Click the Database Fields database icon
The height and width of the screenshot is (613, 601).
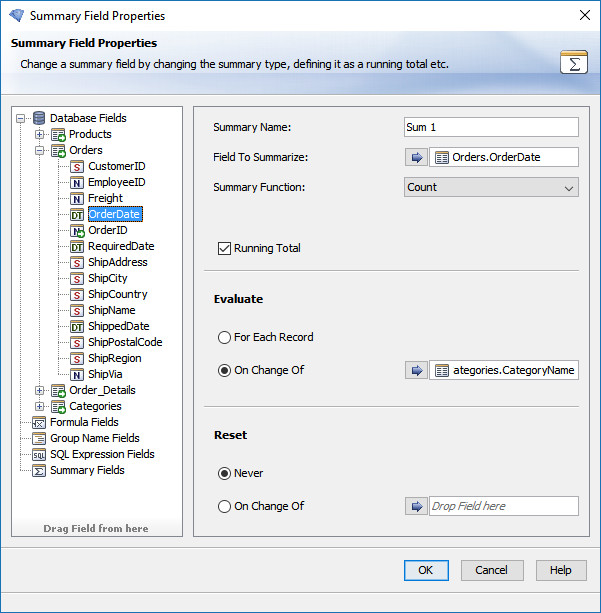coord(39,118)
